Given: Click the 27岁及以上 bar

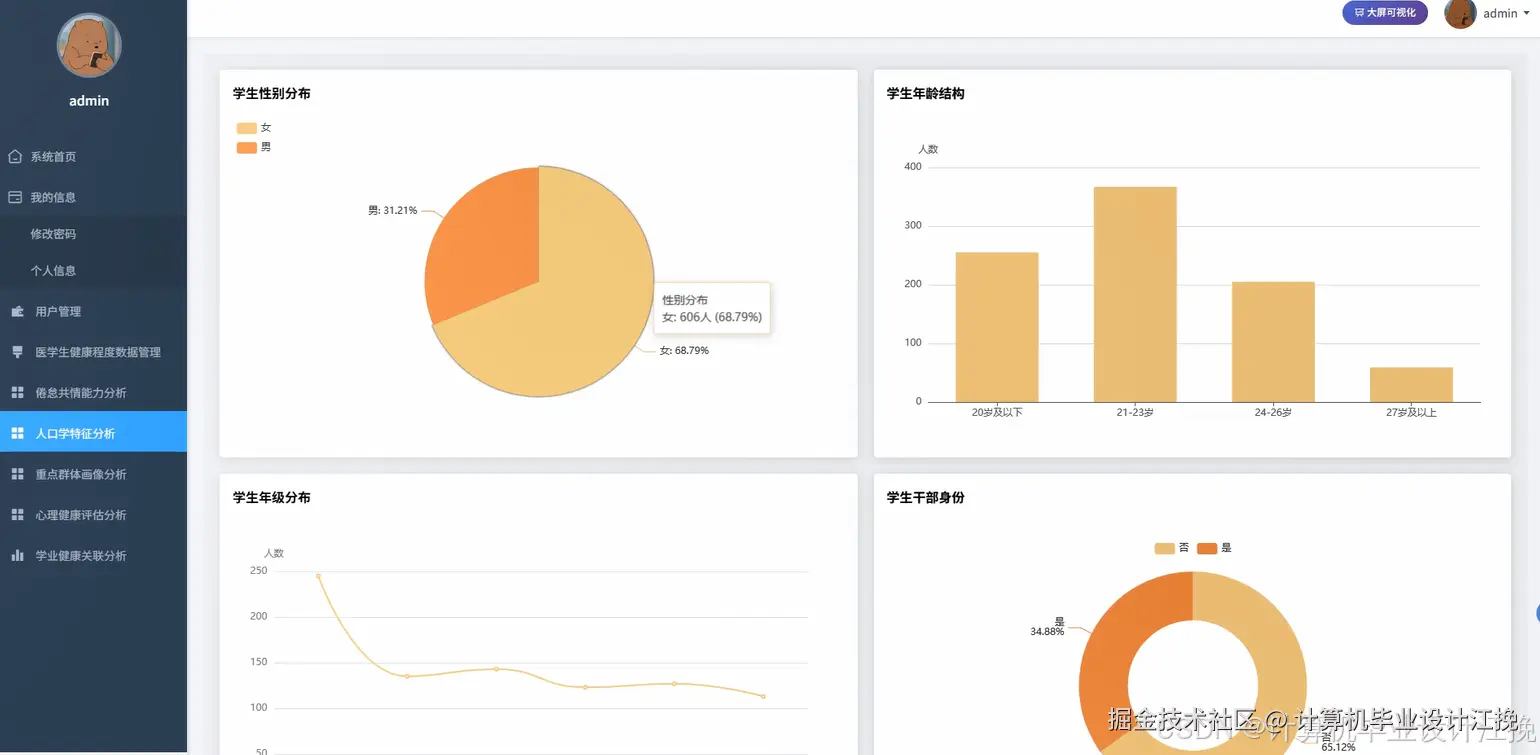Looking at the screenshot, I should (1411, 385).
